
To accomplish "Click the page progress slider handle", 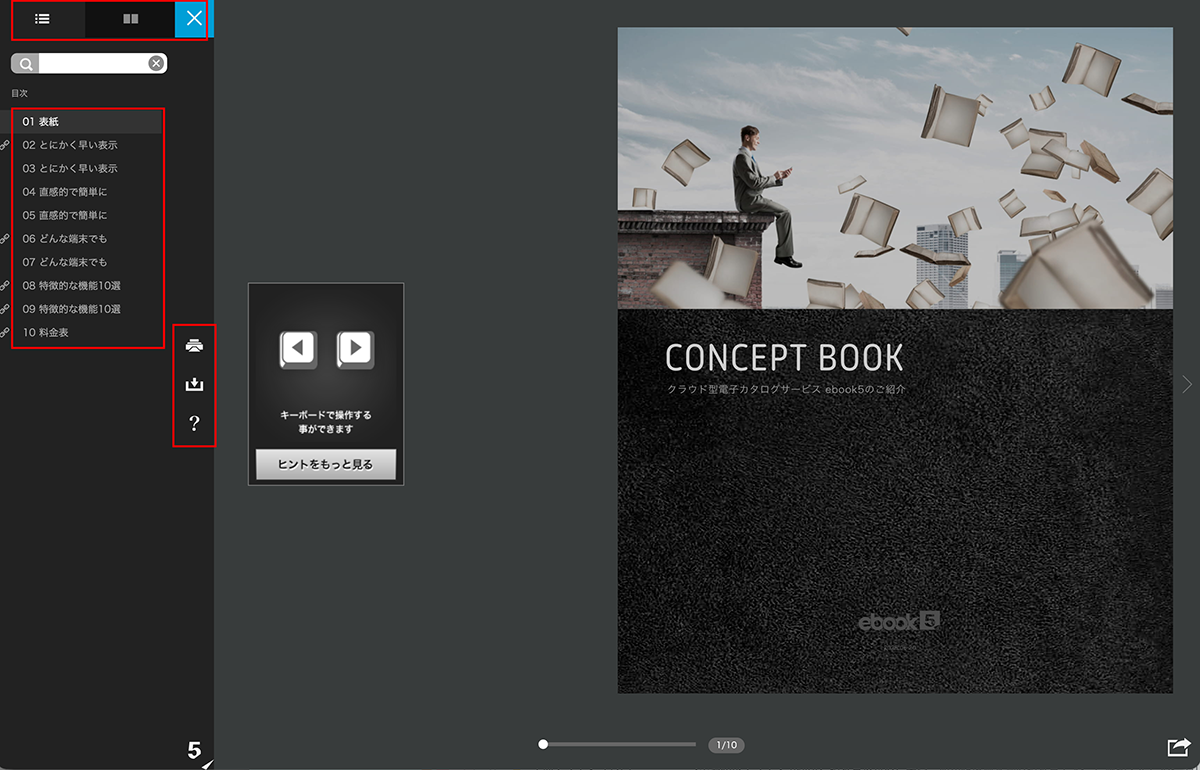I will [543, 744].
